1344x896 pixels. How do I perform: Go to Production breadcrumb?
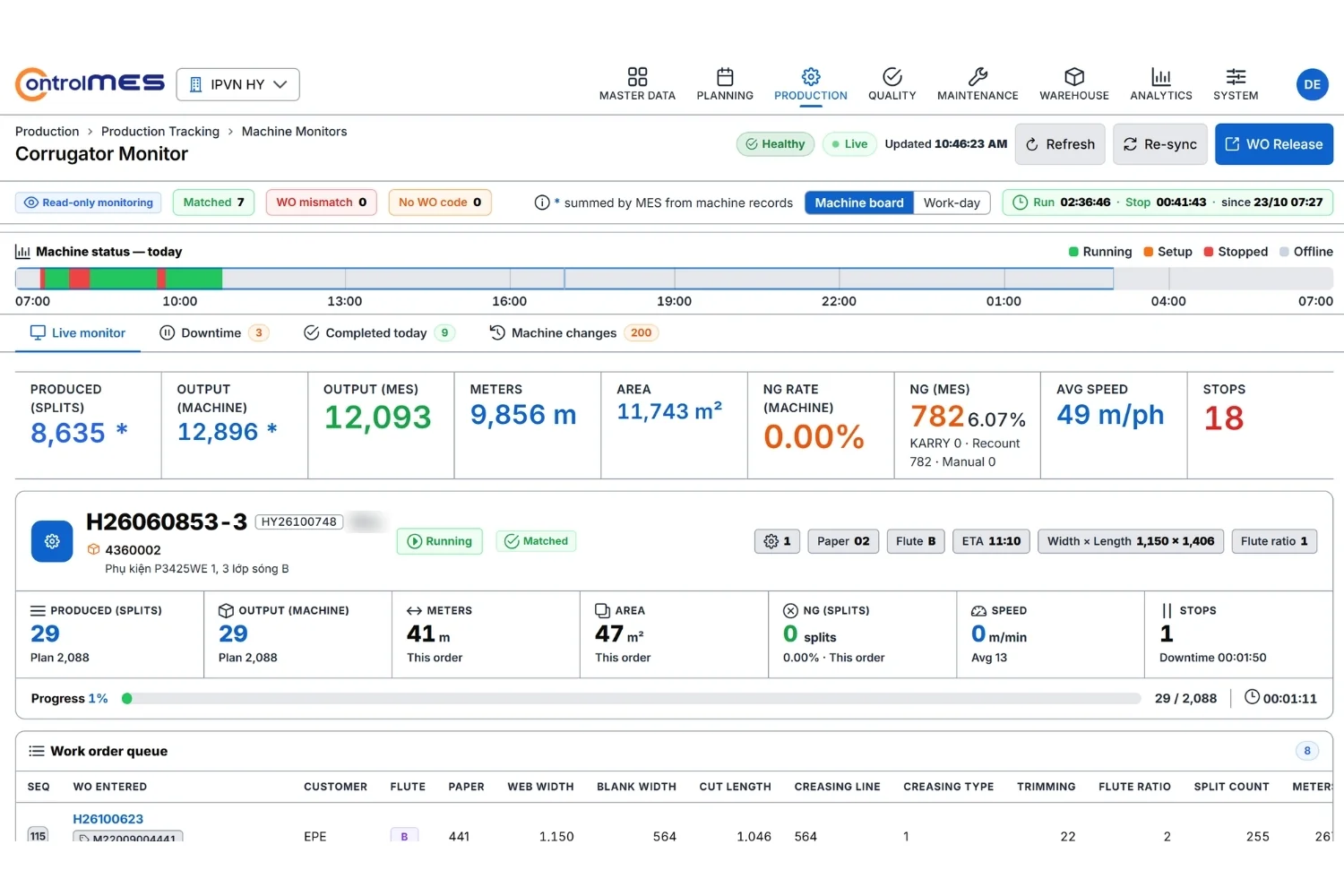click(x=47, y=131)
